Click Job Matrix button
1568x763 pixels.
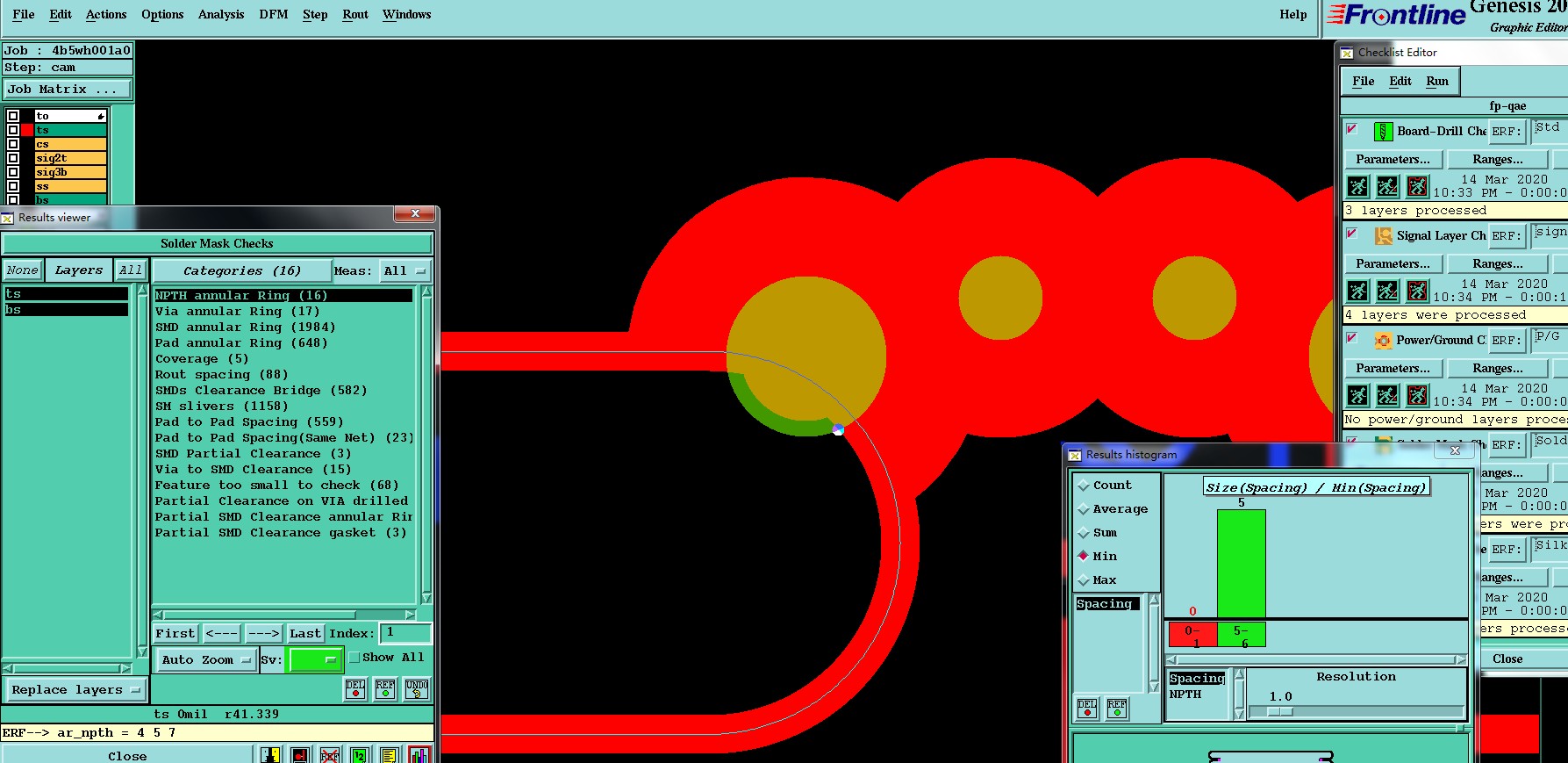click(x=68, y=90)
